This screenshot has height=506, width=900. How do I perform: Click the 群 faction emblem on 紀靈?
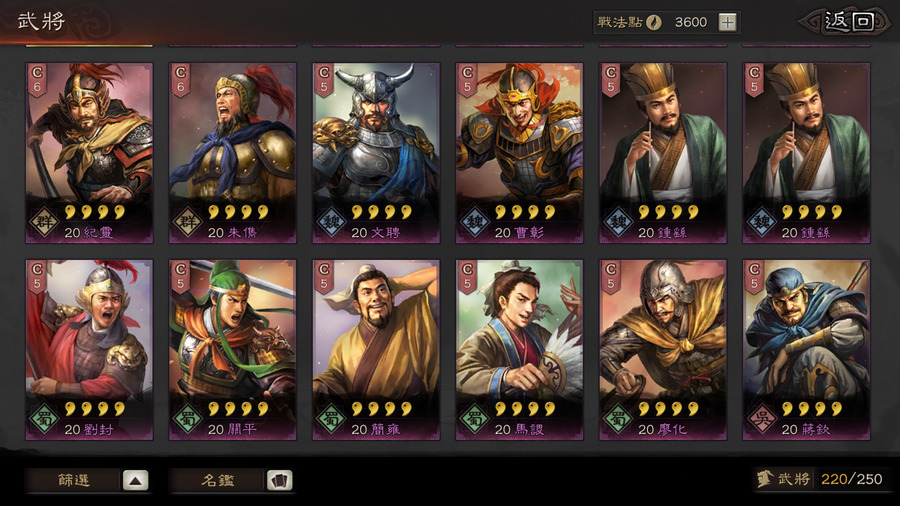coord(44,222)
